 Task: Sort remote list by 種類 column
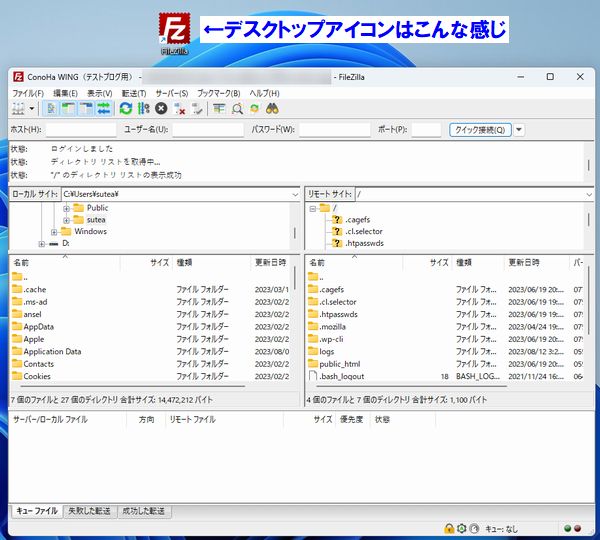coord(478,263)
